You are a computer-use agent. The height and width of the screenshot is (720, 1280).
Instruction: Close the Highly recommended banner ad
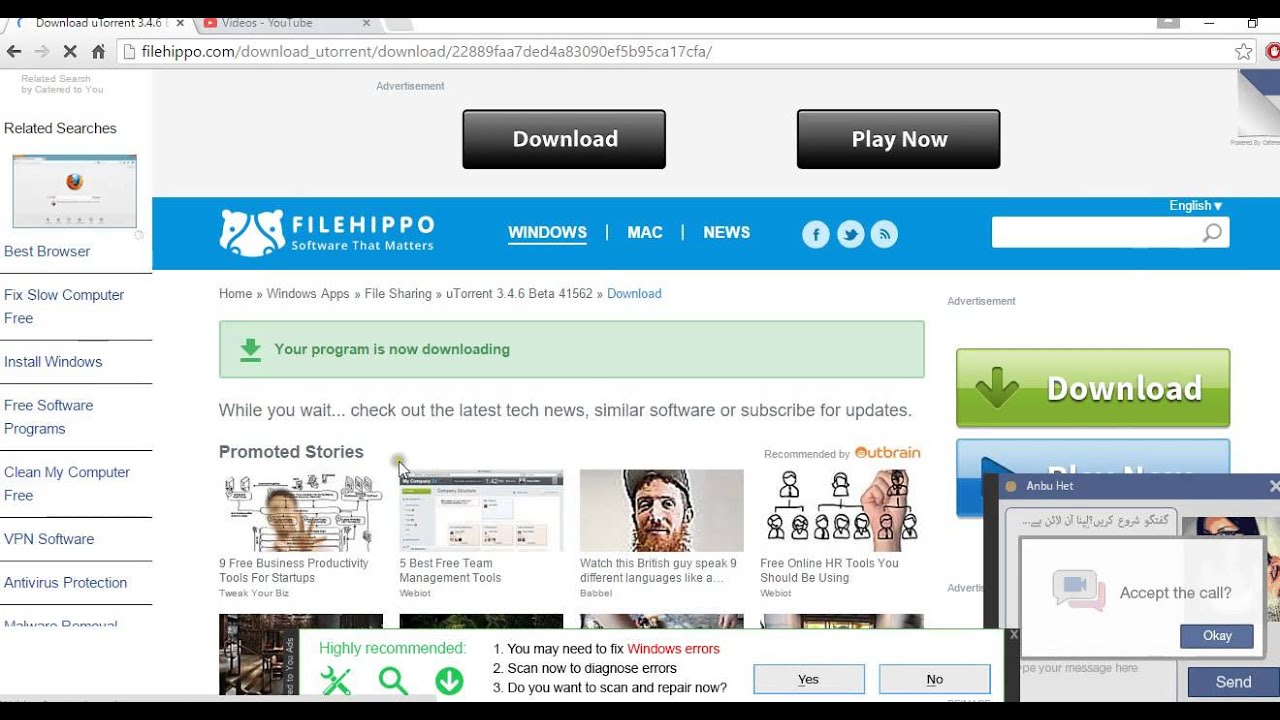tap(1013, 634)
